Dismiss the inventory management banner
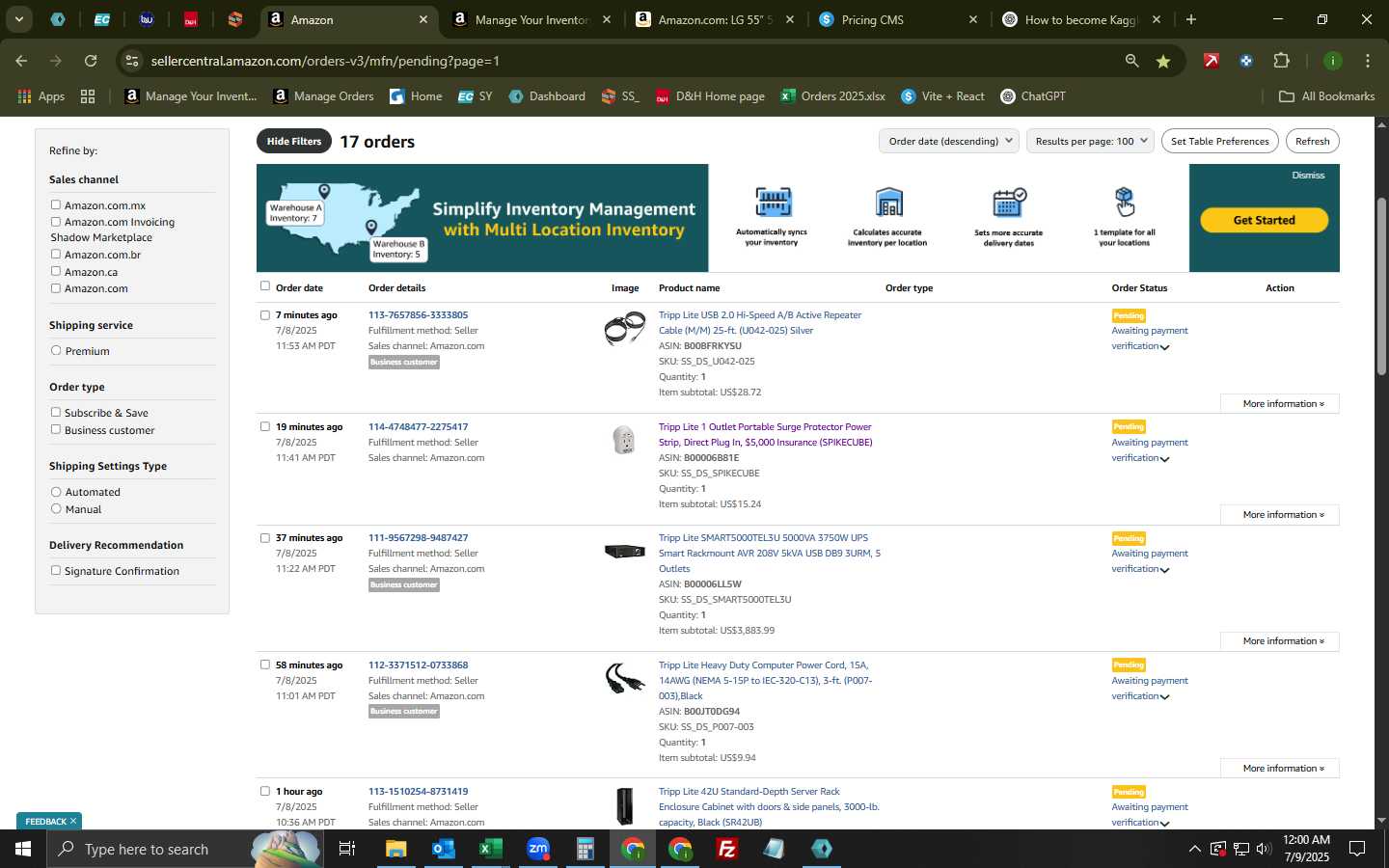Image resolution: width=1389 pixels, height=868 pixels. (x=1308, y=176)
